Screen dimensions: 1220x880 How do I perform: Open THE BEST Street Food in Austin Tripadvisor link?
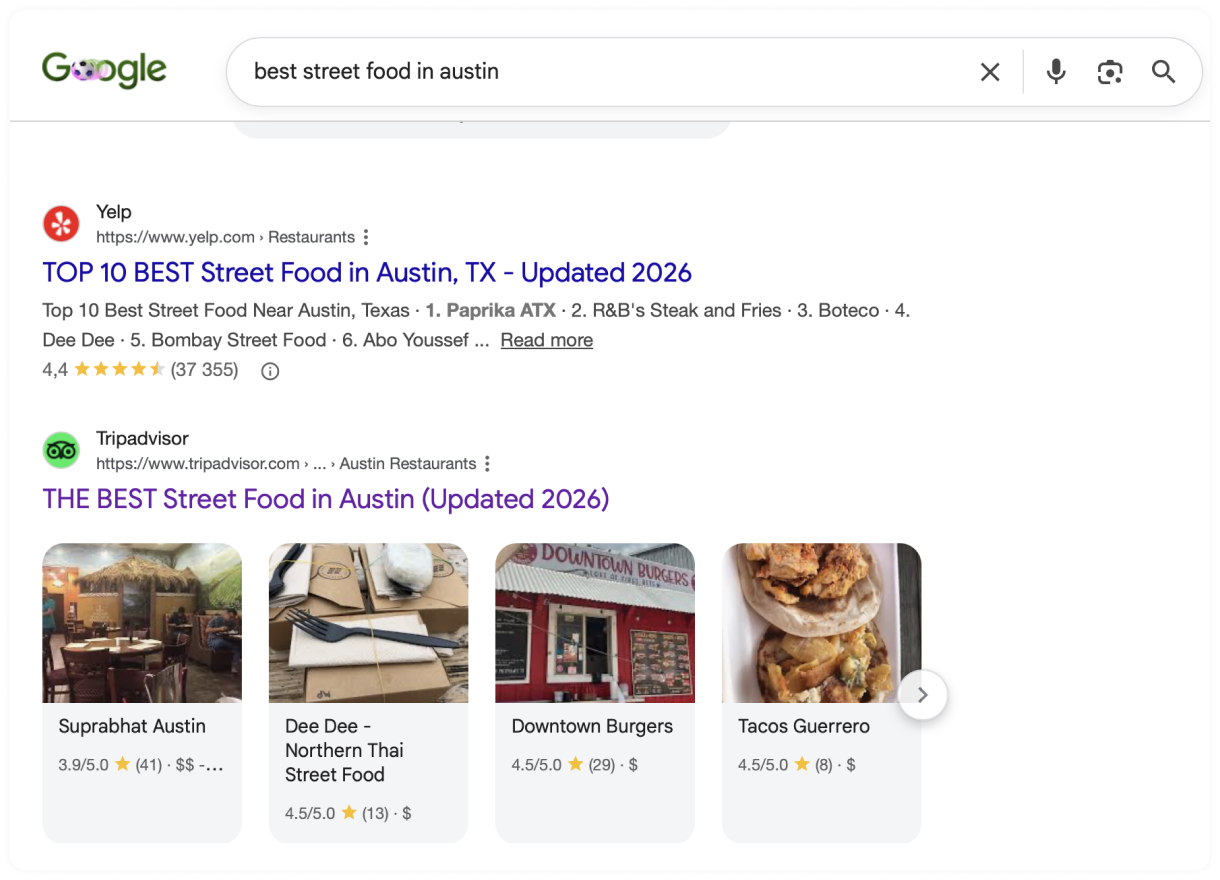coord(326,499)
